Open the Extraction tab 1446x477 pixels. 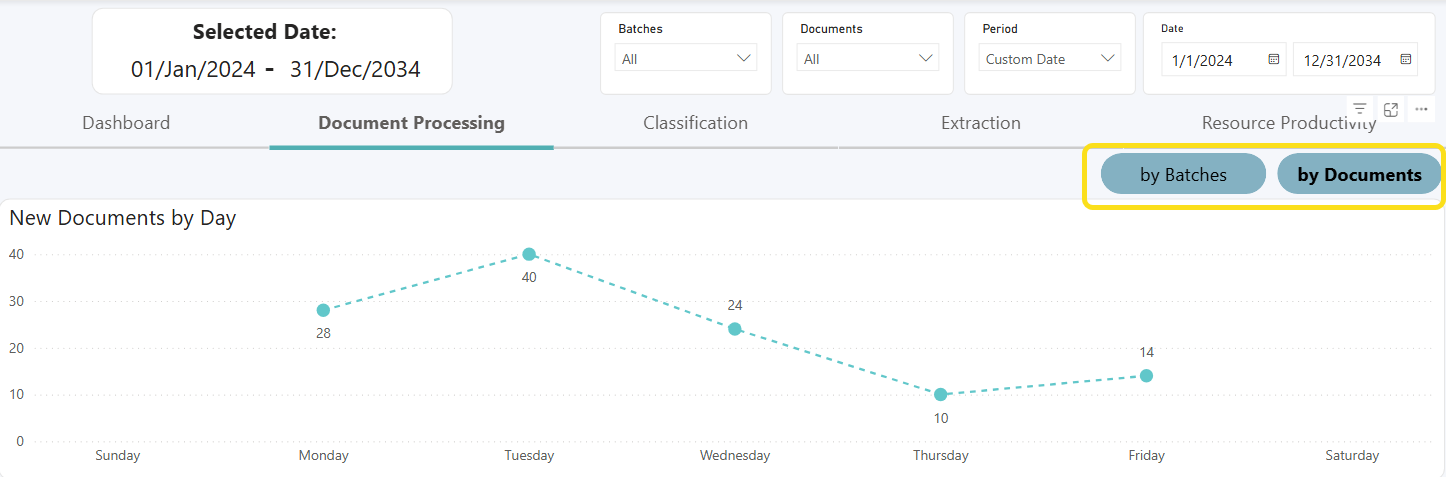pyautogui.click(x=980, y=123)
